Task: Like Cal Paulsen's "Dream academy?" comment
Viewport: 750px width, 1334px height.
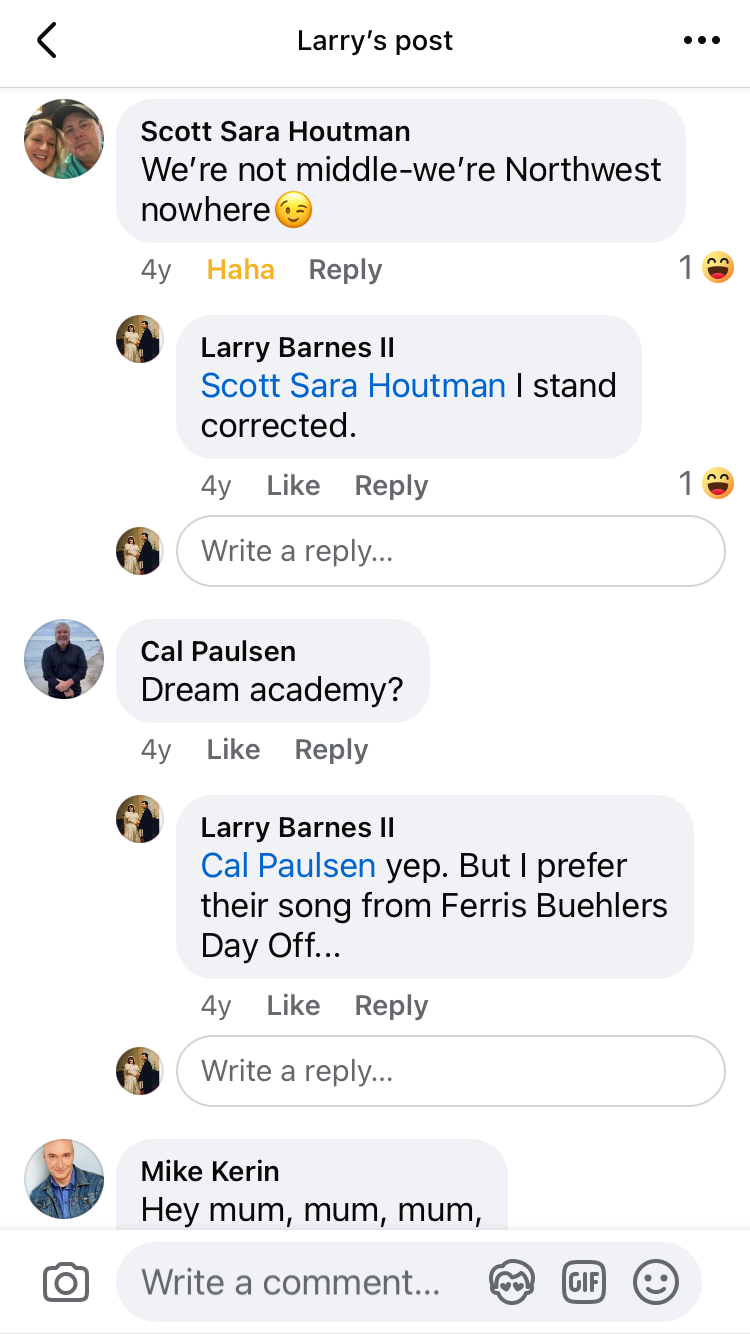Action: point(233,750)
